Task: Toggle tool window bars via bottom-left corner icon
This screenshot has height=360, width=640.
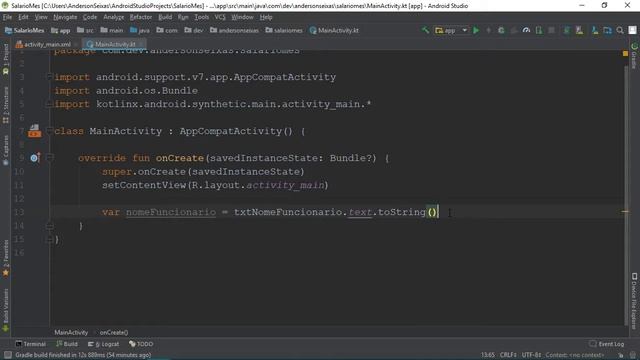Action: pos(7,355)
